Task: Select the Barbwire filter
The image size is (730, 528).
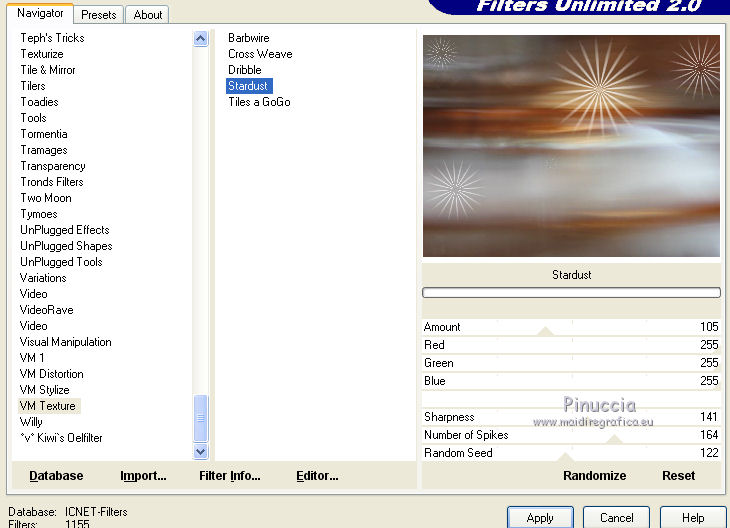Action: click(249, 38)
